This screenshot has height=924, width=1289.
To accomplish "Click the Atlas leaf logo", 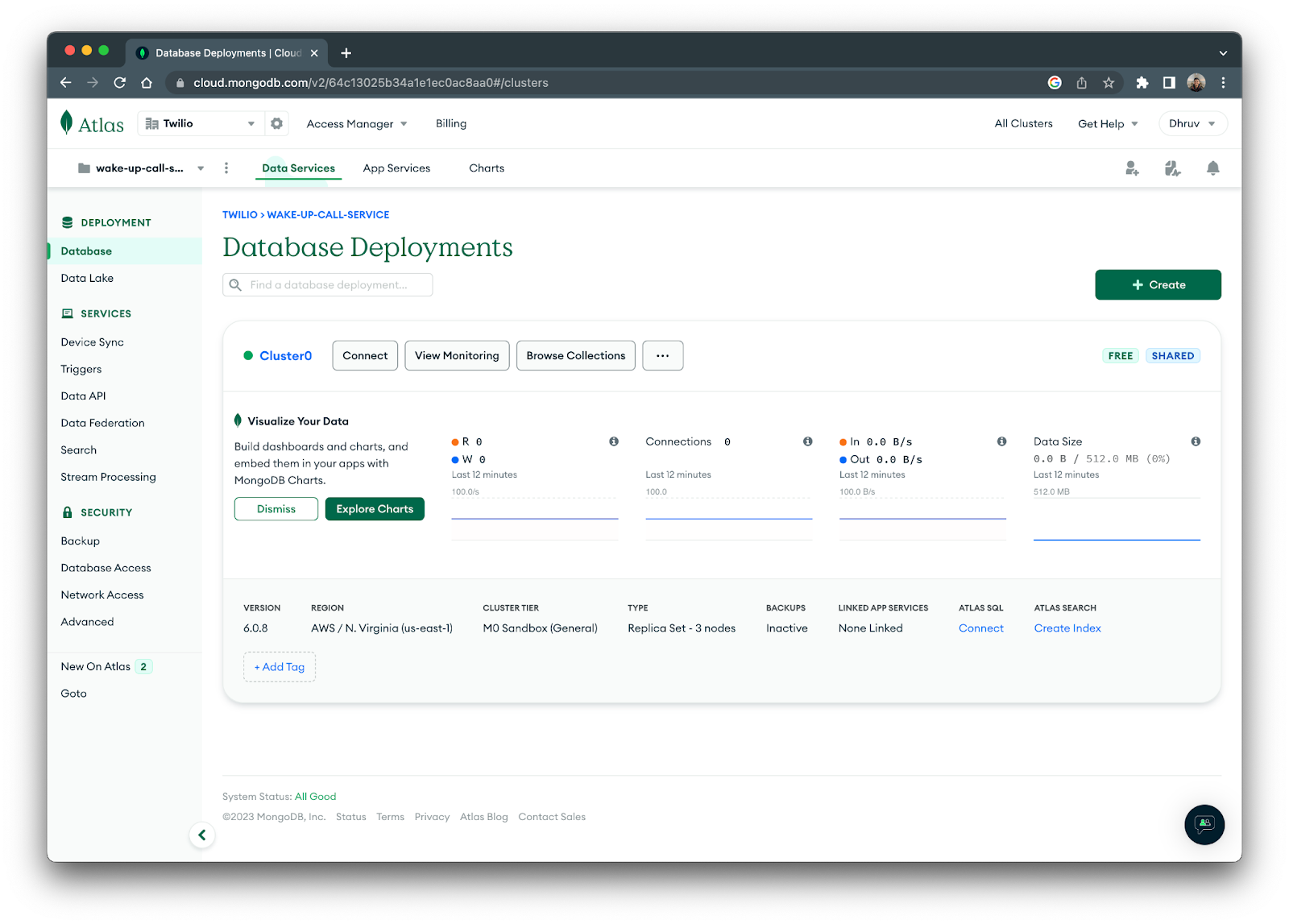I will point(92,123).
